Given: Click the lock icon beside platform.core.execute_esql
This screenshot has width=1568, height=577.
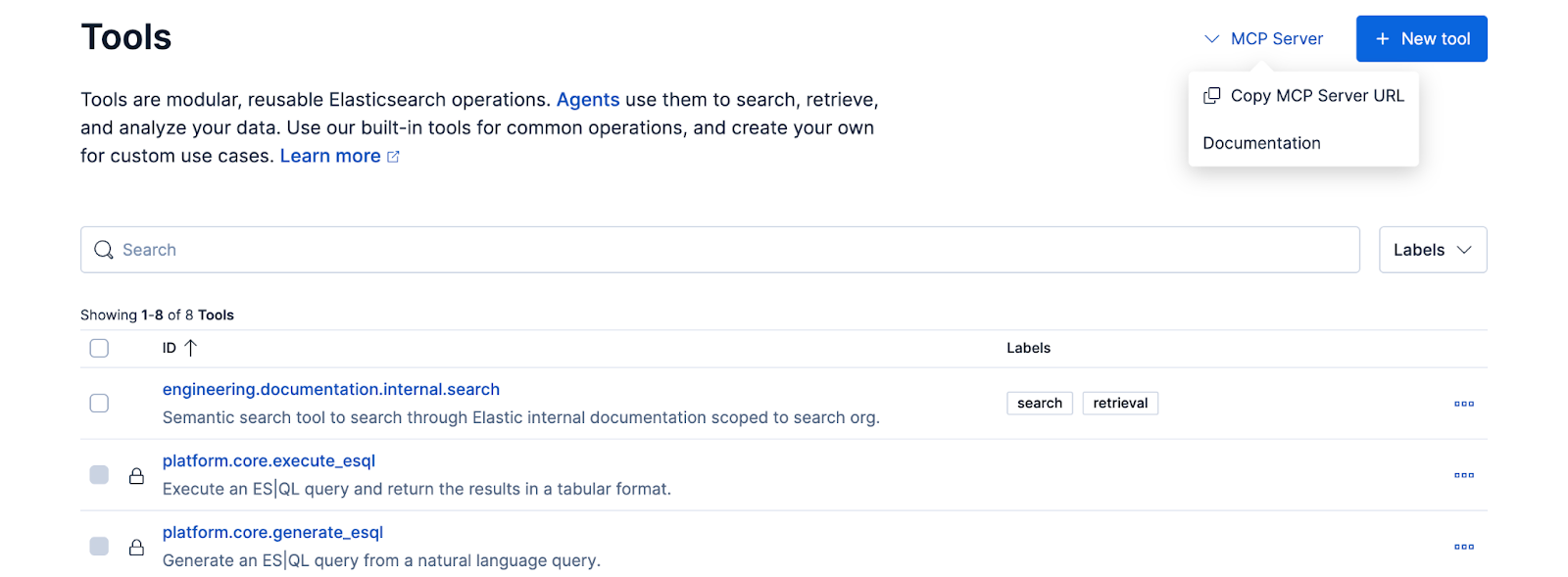Looking at the screenshot, I should pyautogui.click(x=137, y=475).
